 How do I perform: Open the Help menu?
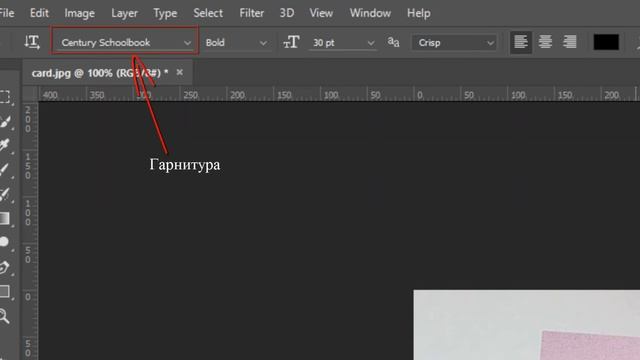pyautogui.click(x=418, y=13)
